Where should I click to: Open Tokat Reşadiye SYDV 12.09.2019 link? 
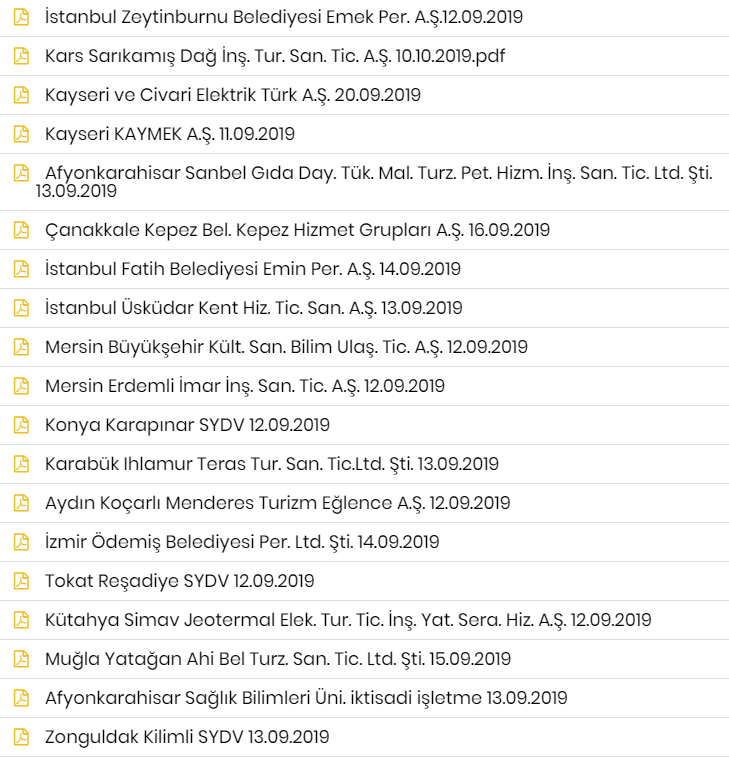point(179,581)
